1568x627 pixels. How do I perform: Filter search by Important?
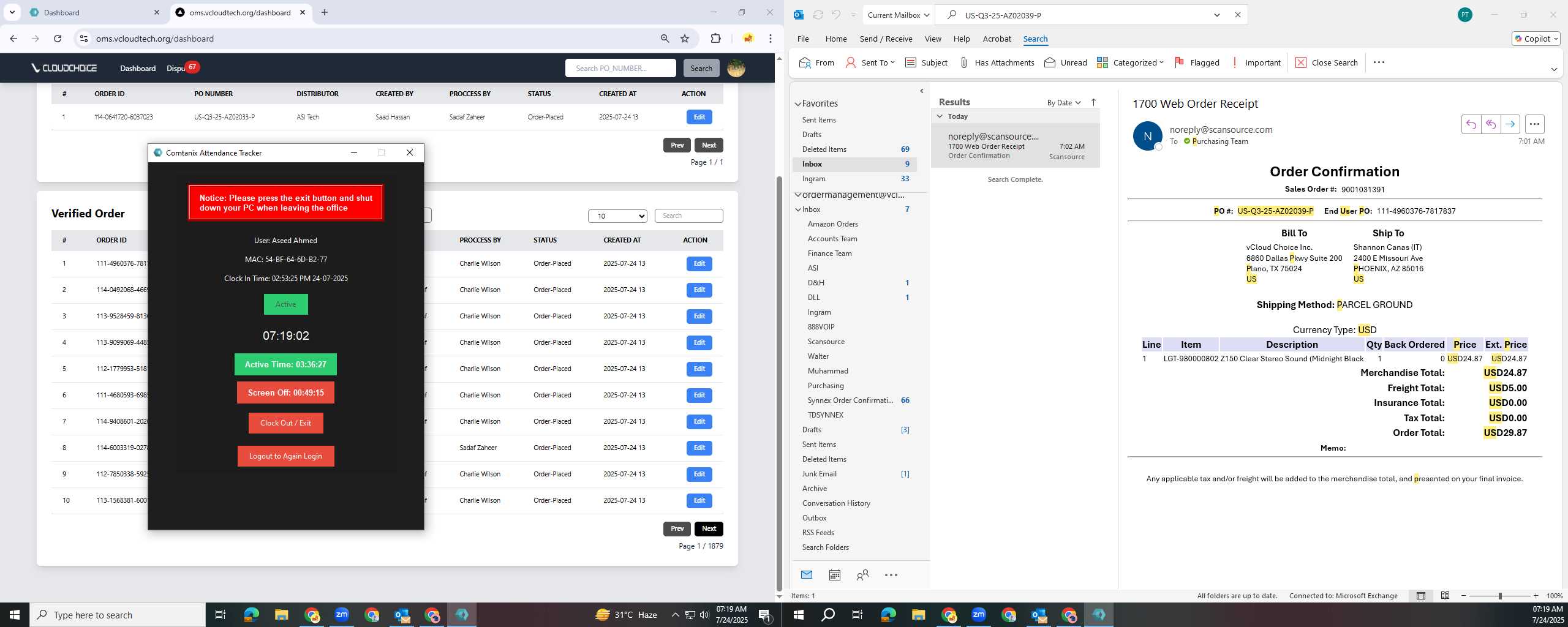(x=1256, y=62)
